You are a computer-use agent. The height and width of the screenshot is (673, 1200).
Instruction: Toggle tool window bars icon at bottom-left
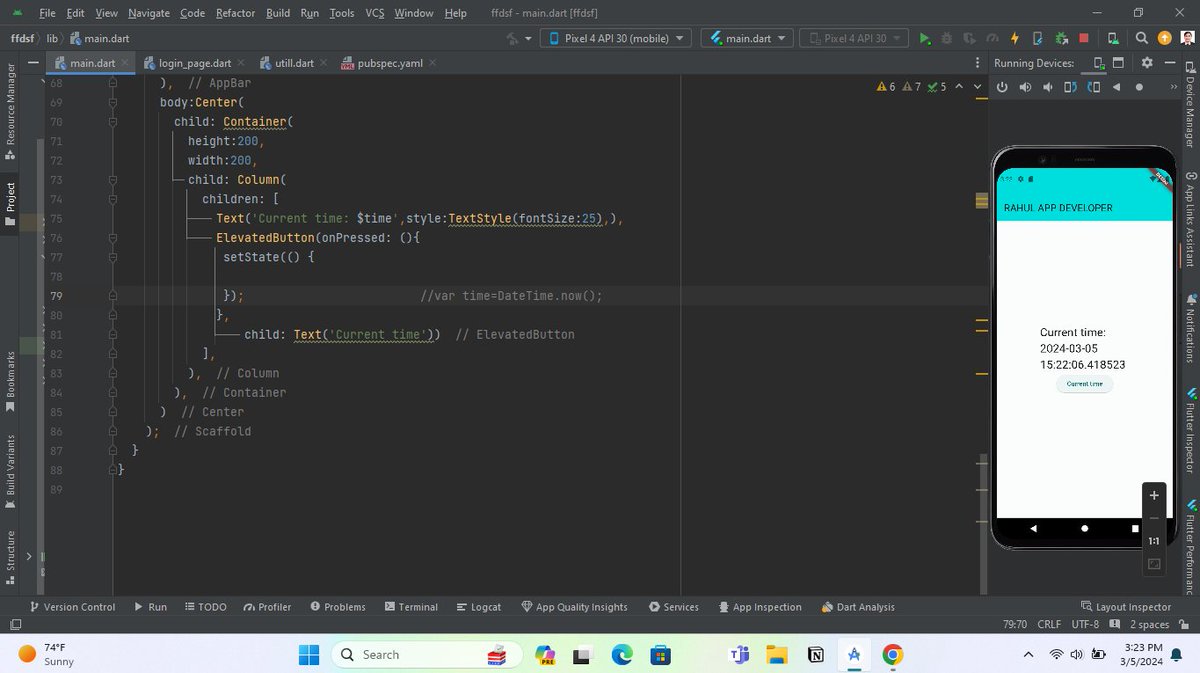(15, 625)
